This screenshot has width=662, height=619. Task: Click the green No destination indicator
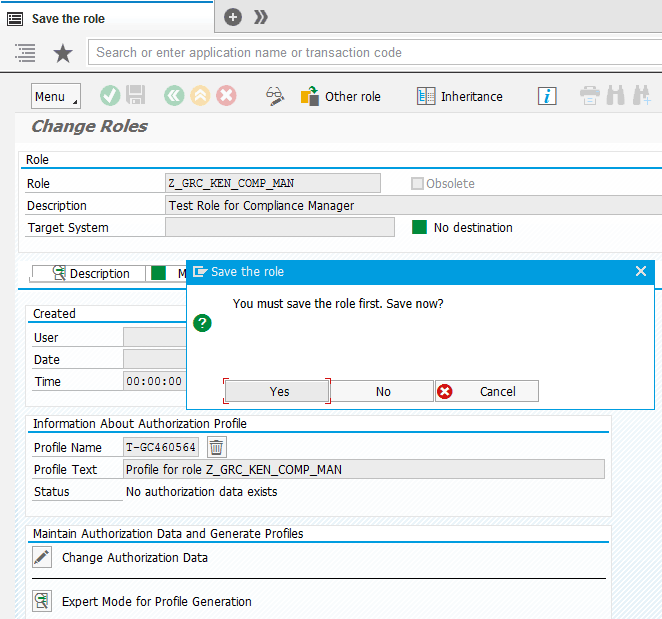420,227
